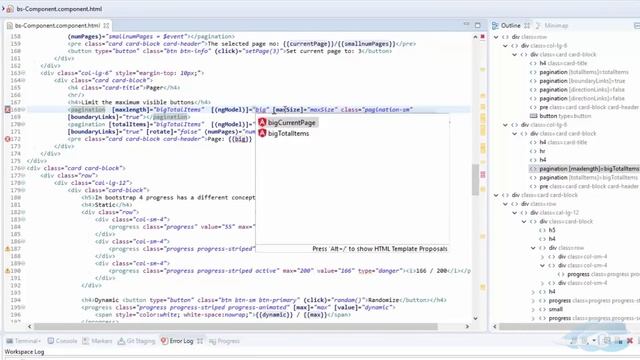Click the Terminal tab icon
The height and width of the screenshot is (360, 640).
pos(9,341)
